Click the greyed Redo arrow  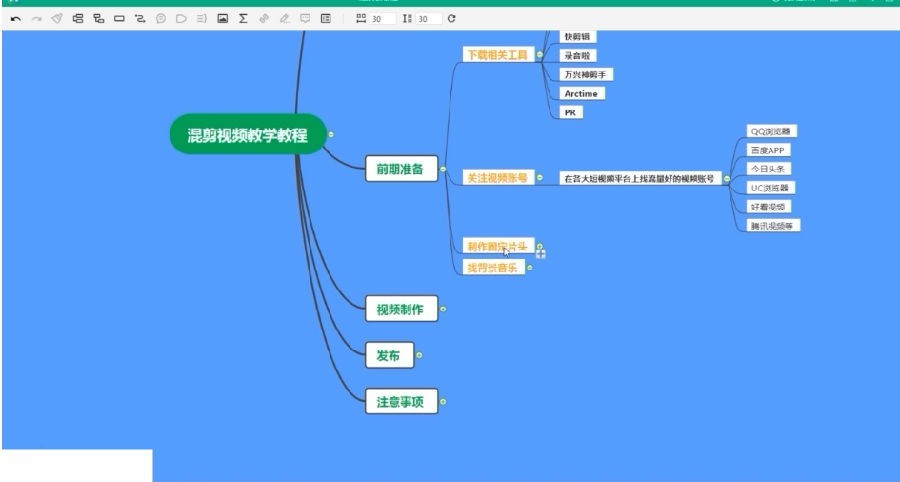[x=37, y=18]
